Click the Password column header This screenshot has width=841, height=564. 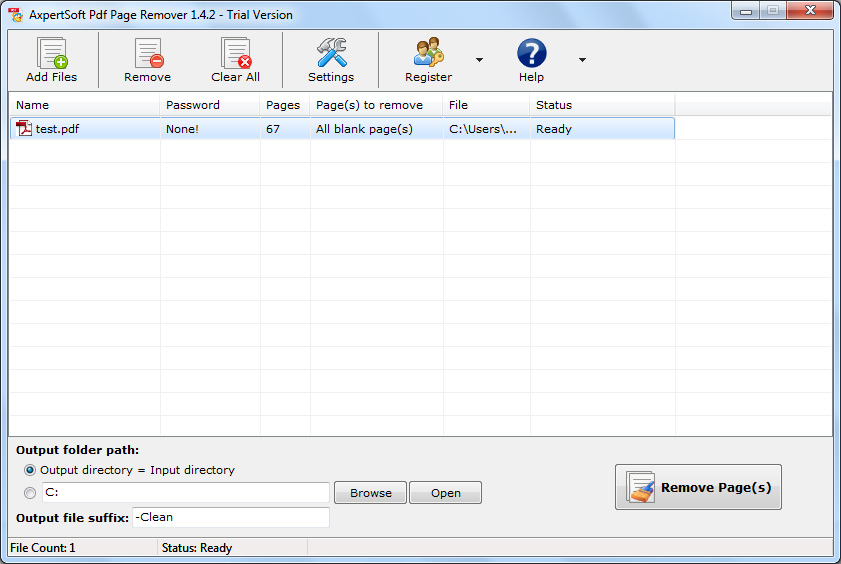tap(210, 105)
